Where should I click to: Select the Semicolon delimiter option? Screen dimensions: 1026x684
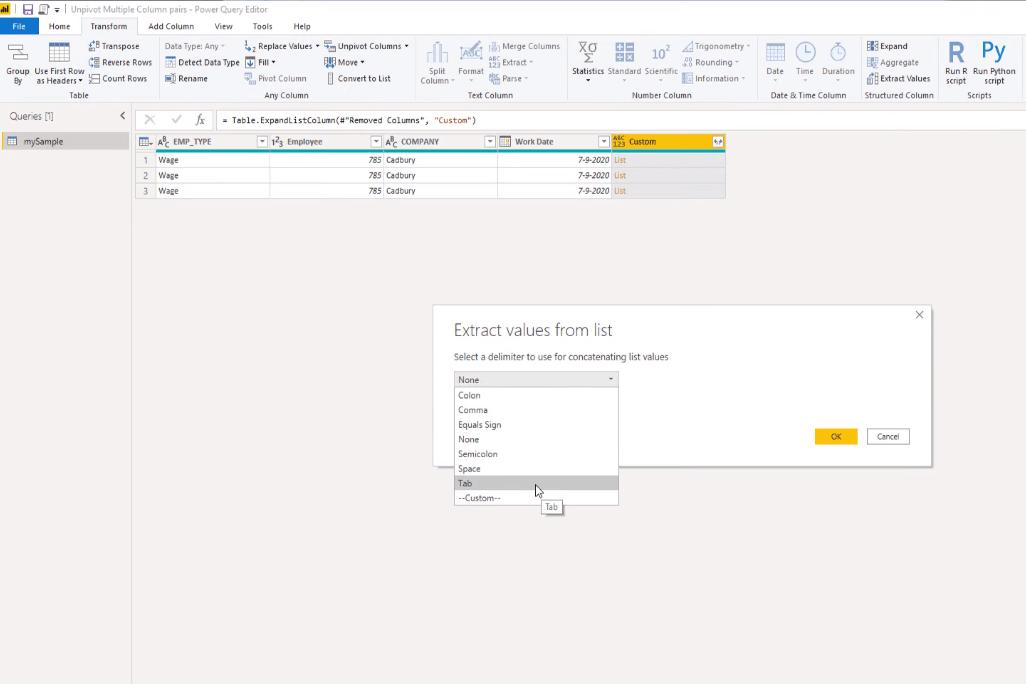[x=536, y=454]
